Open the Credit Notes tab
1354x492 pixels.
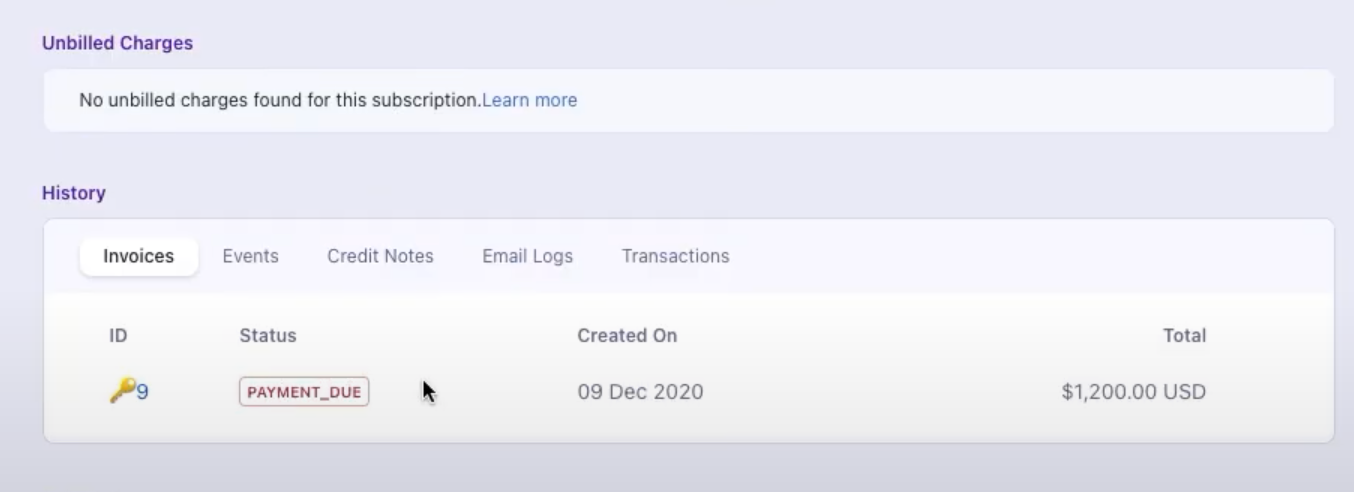tap(380, 256)
